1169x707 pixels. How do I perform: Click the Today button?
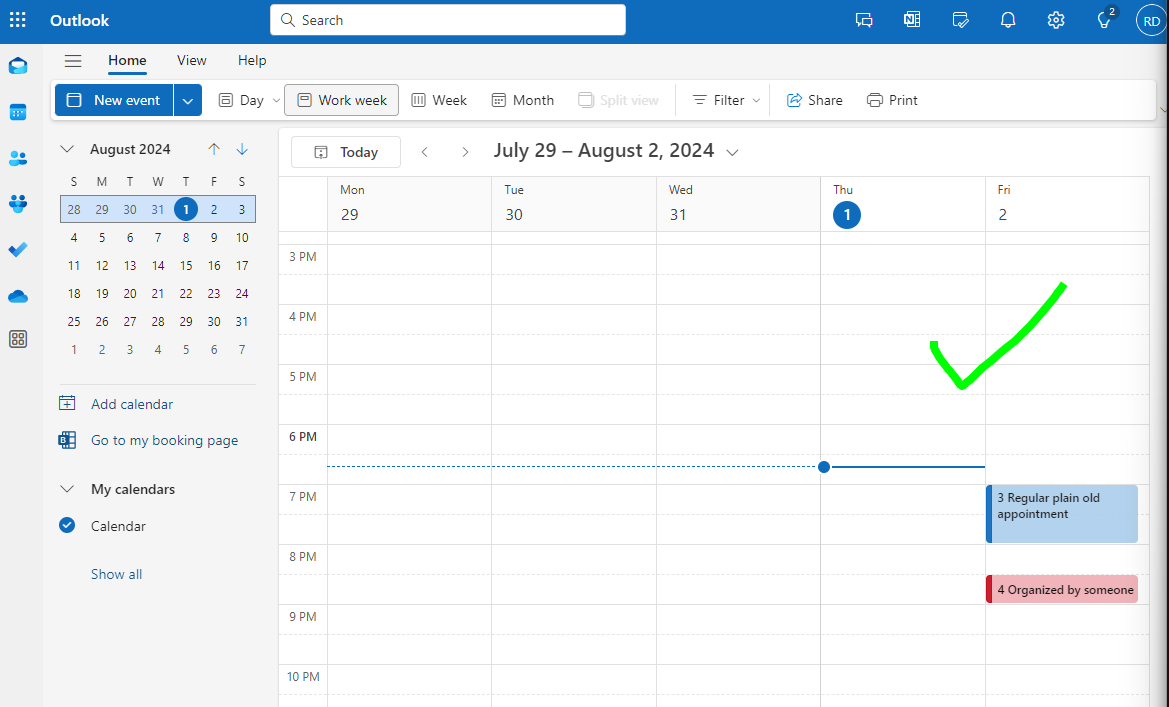pos(346,152)
